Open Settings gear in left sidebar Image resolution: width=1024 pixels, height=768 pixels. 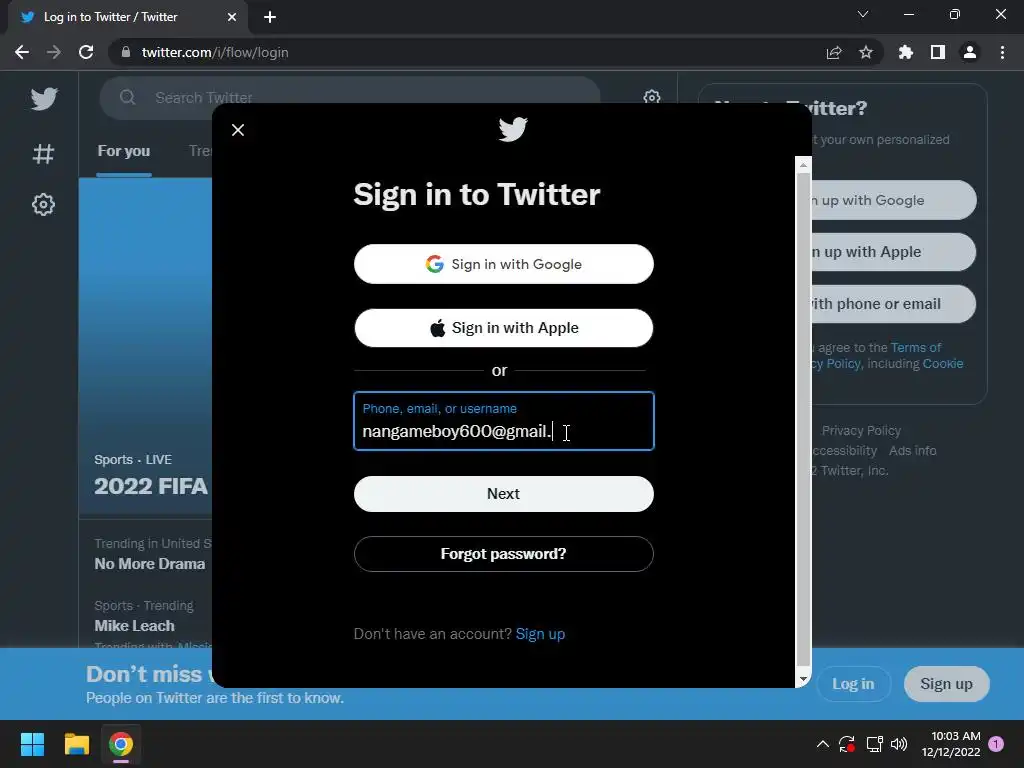(x=43, y=204)
